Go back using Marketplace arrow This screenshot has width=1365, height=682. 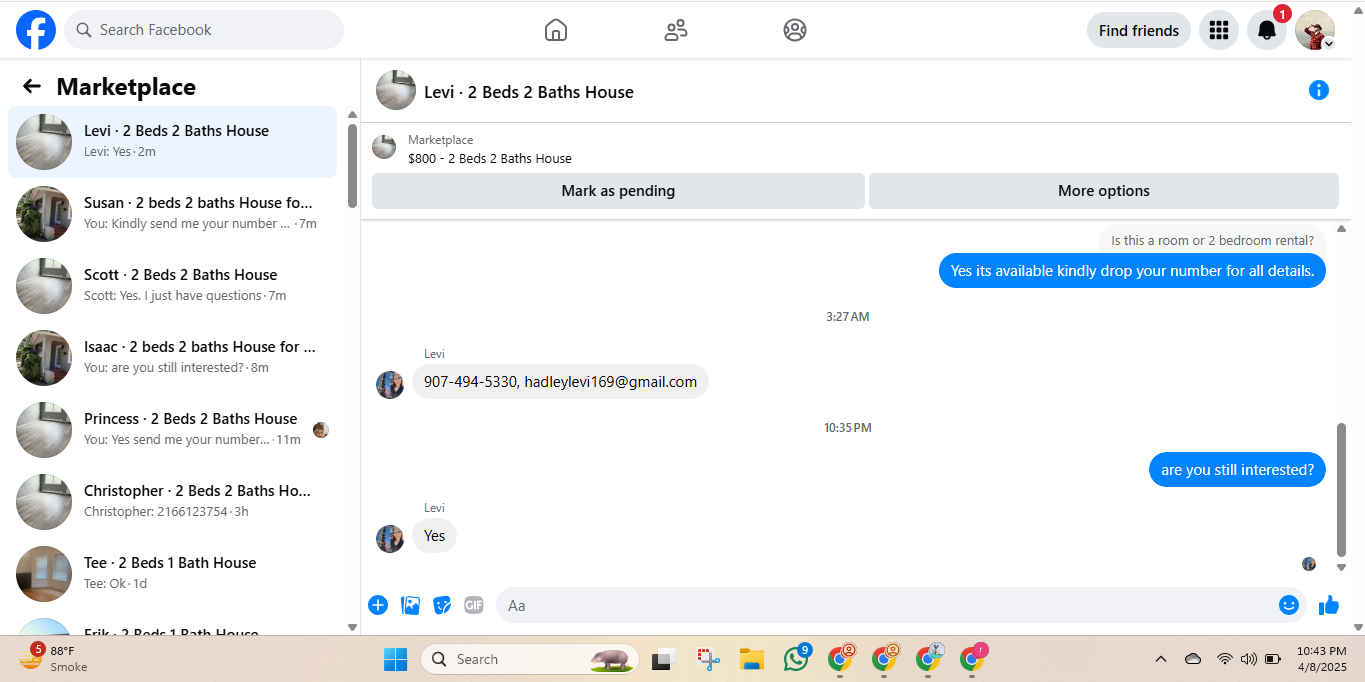click(32, 87)
